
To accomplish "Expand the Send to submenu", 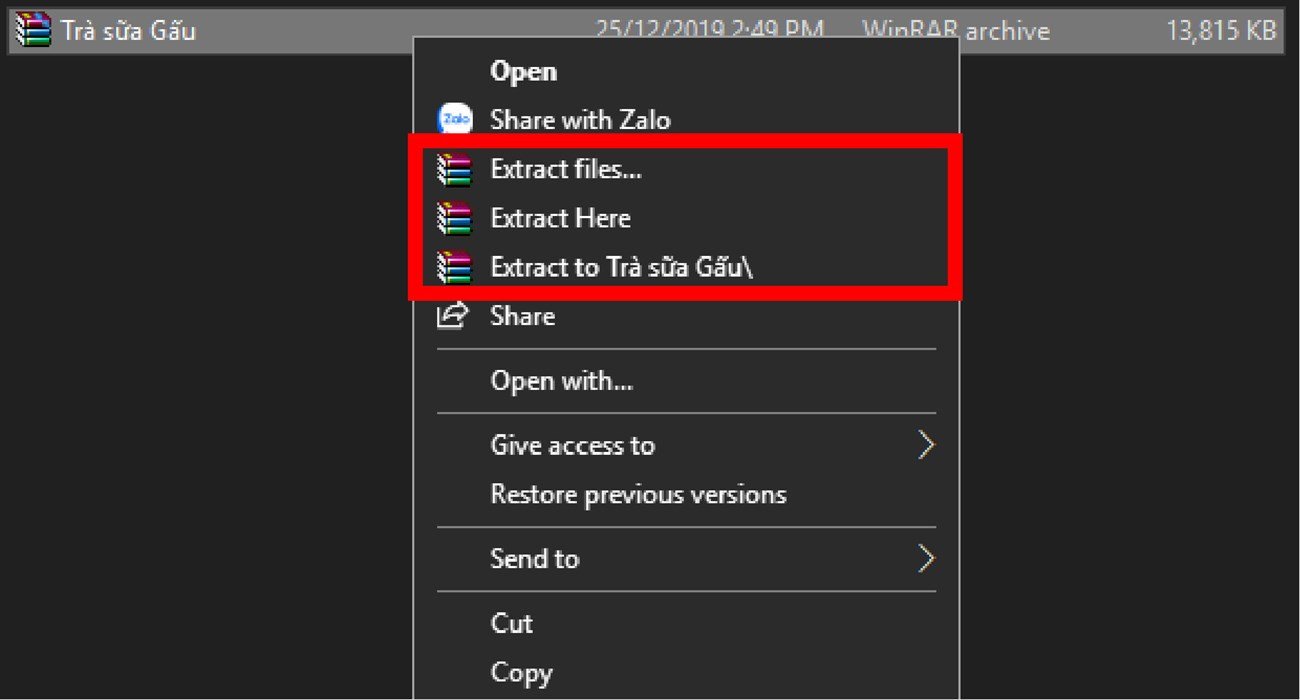I will point(535,559).
